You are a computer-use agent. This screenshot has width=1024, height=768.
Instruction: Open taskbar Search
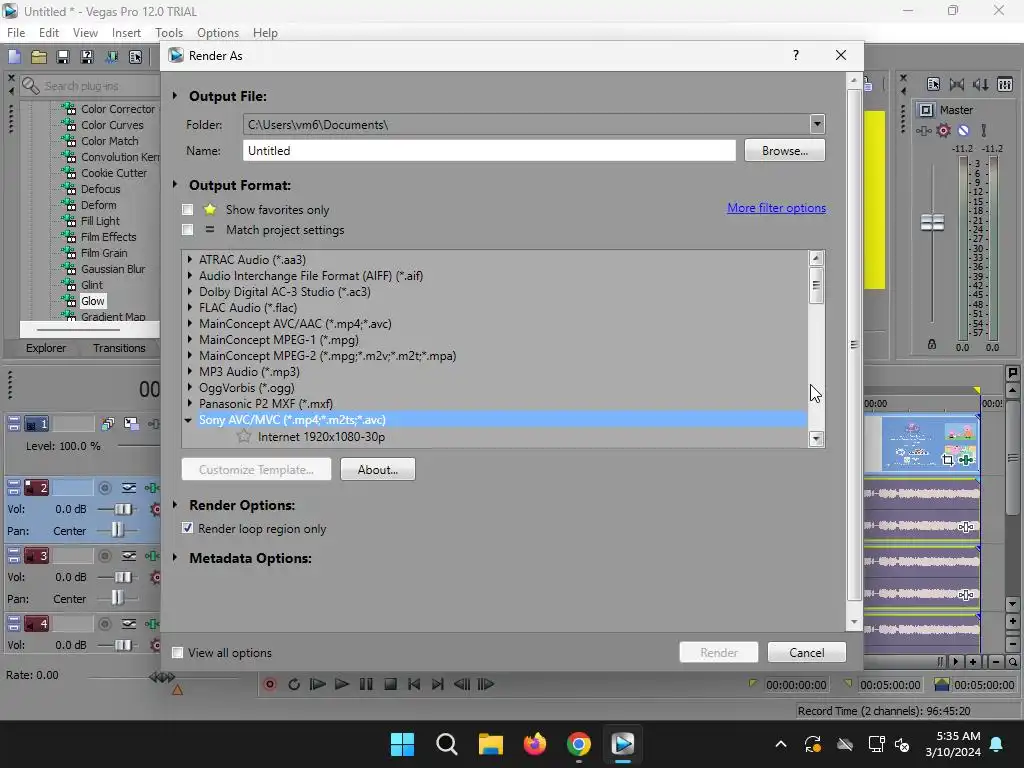click(x=447, y=744)
